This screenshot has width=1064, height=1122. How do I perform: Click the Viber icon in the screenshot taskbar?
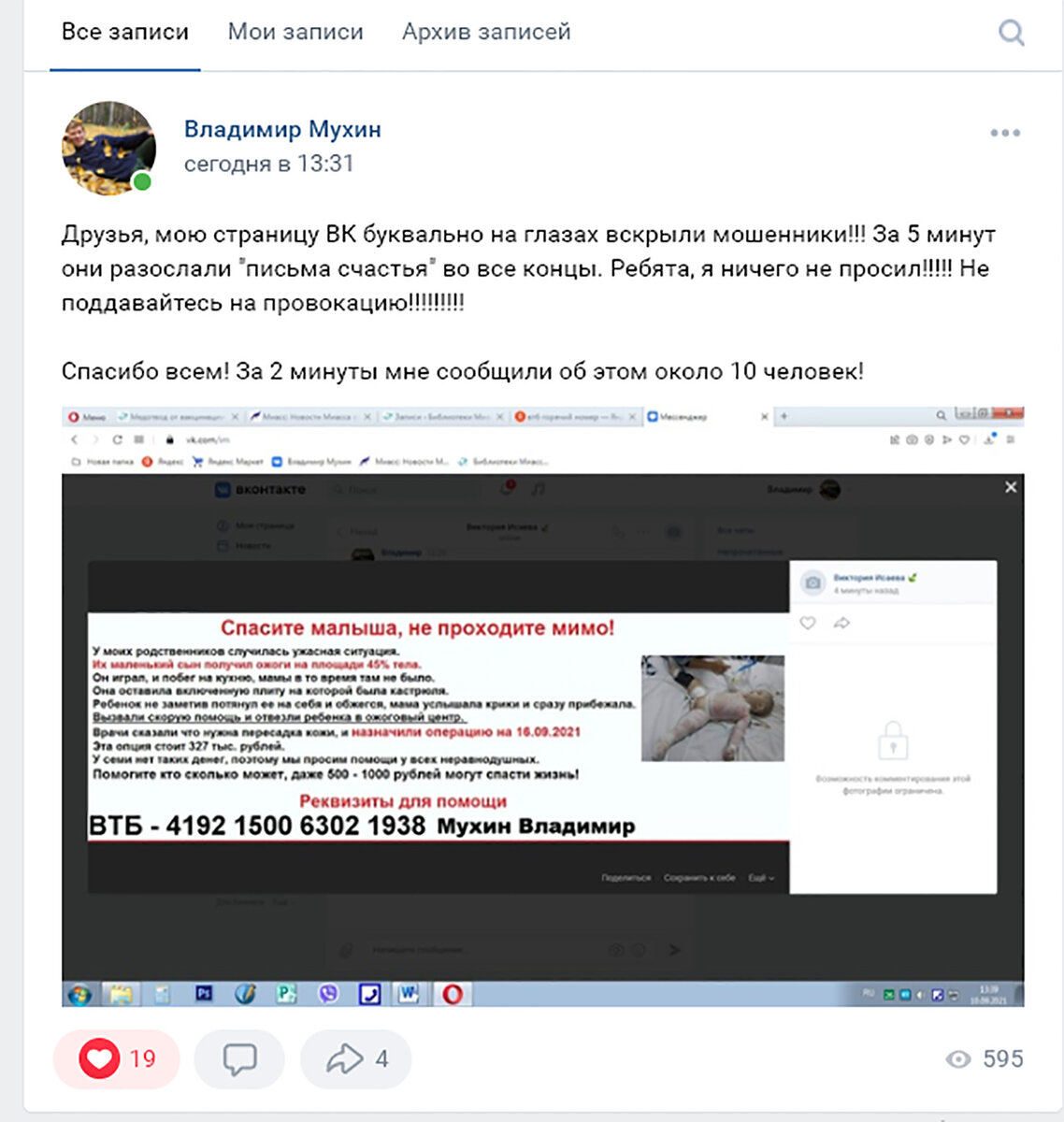point(328,994)
